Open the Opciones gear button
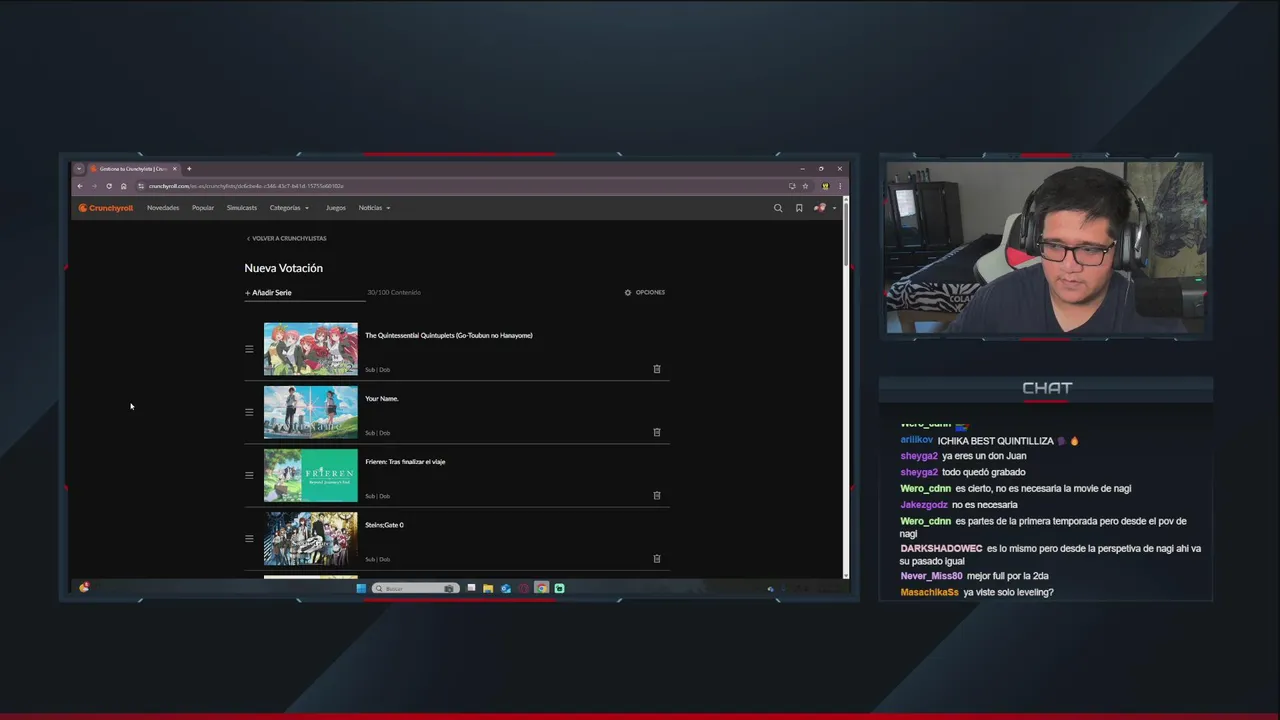This screenshot has height=720, width=1280. tap(645, 293)
